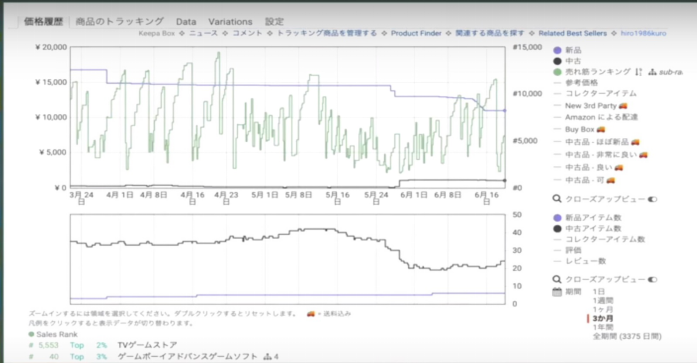Open Related Best Sellers link
Screen dimensions: 698x363
pyautogui.click(x=572, y=33)
